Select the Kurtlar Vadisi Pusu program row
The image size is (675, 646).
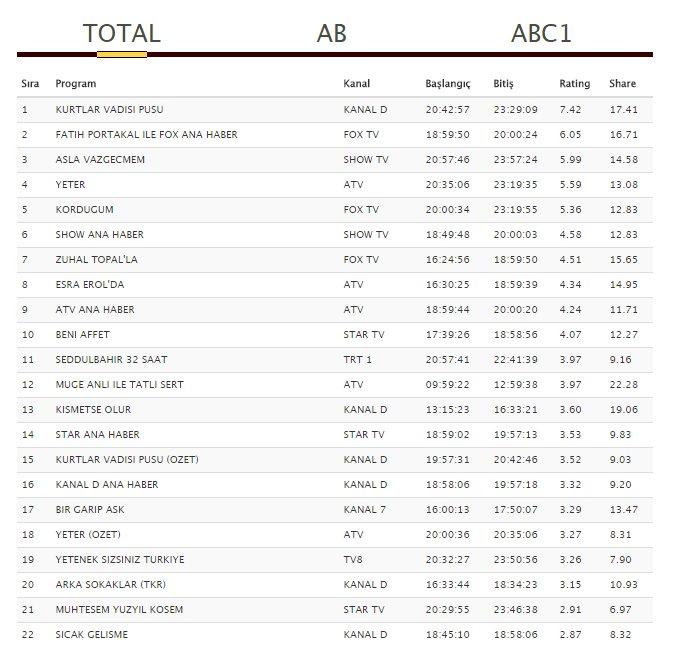(108, 109)
